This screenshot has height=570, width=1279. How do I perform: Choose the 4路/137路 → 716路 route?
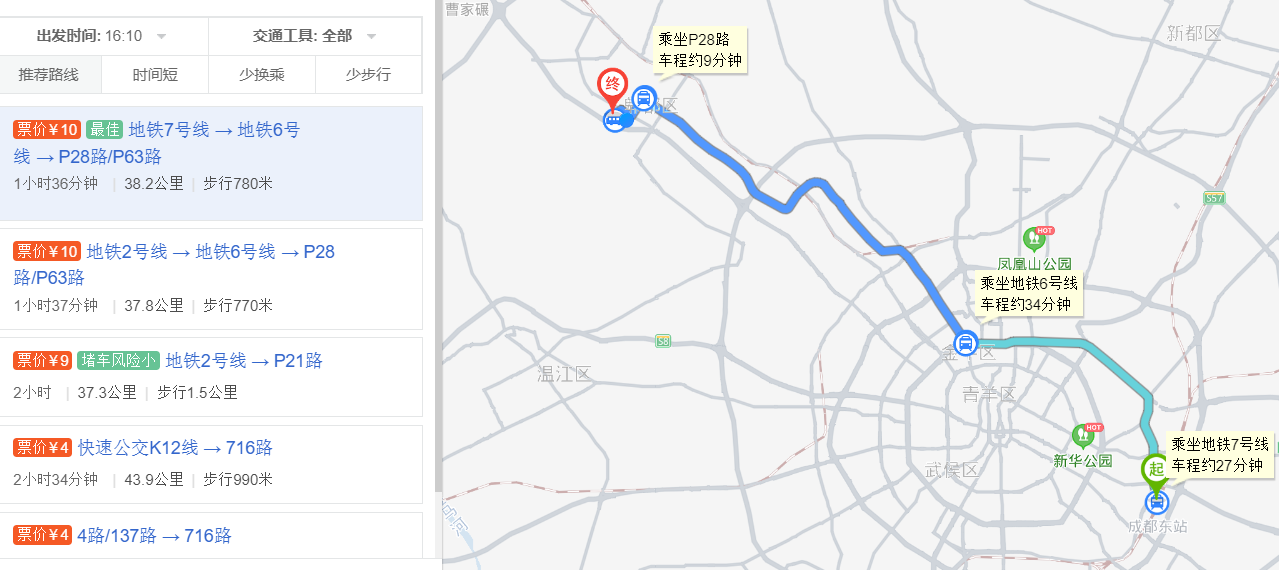(211, 535)
